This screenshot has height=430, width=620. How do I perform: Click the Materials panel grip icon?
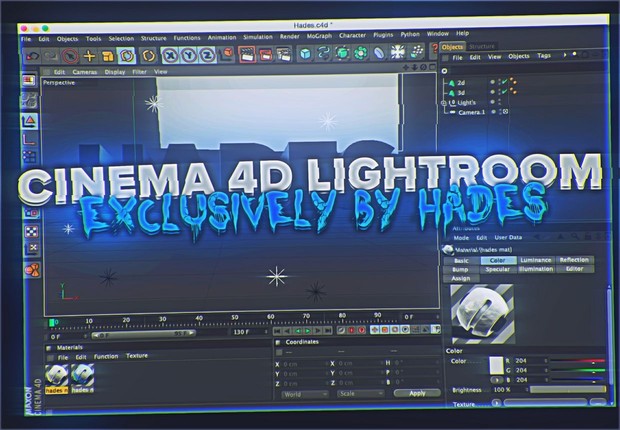click(49, 348)
